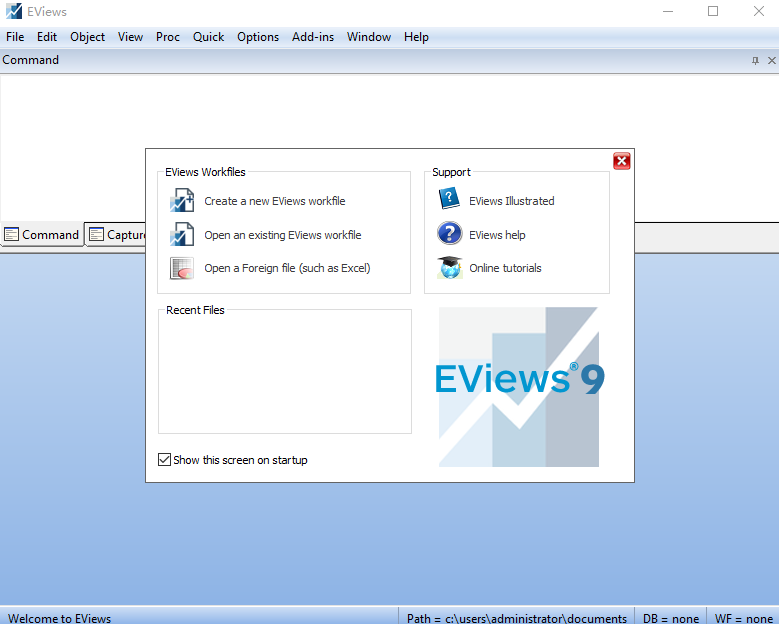Uncheck Show this screen on startup

pos(165,460)
